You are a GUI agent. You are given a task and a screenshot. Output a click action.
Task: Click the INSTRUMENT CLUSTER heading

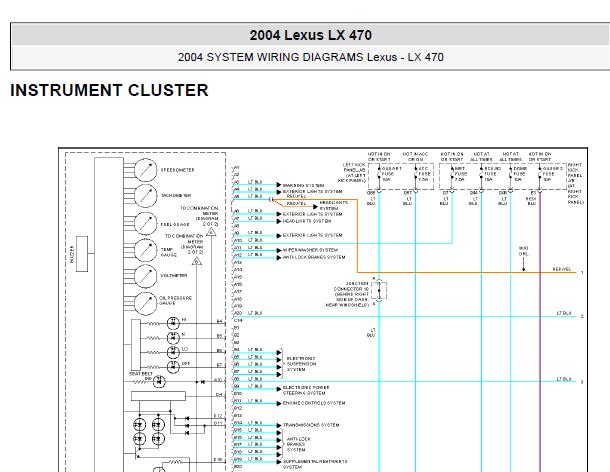click(x=109, y=90)
